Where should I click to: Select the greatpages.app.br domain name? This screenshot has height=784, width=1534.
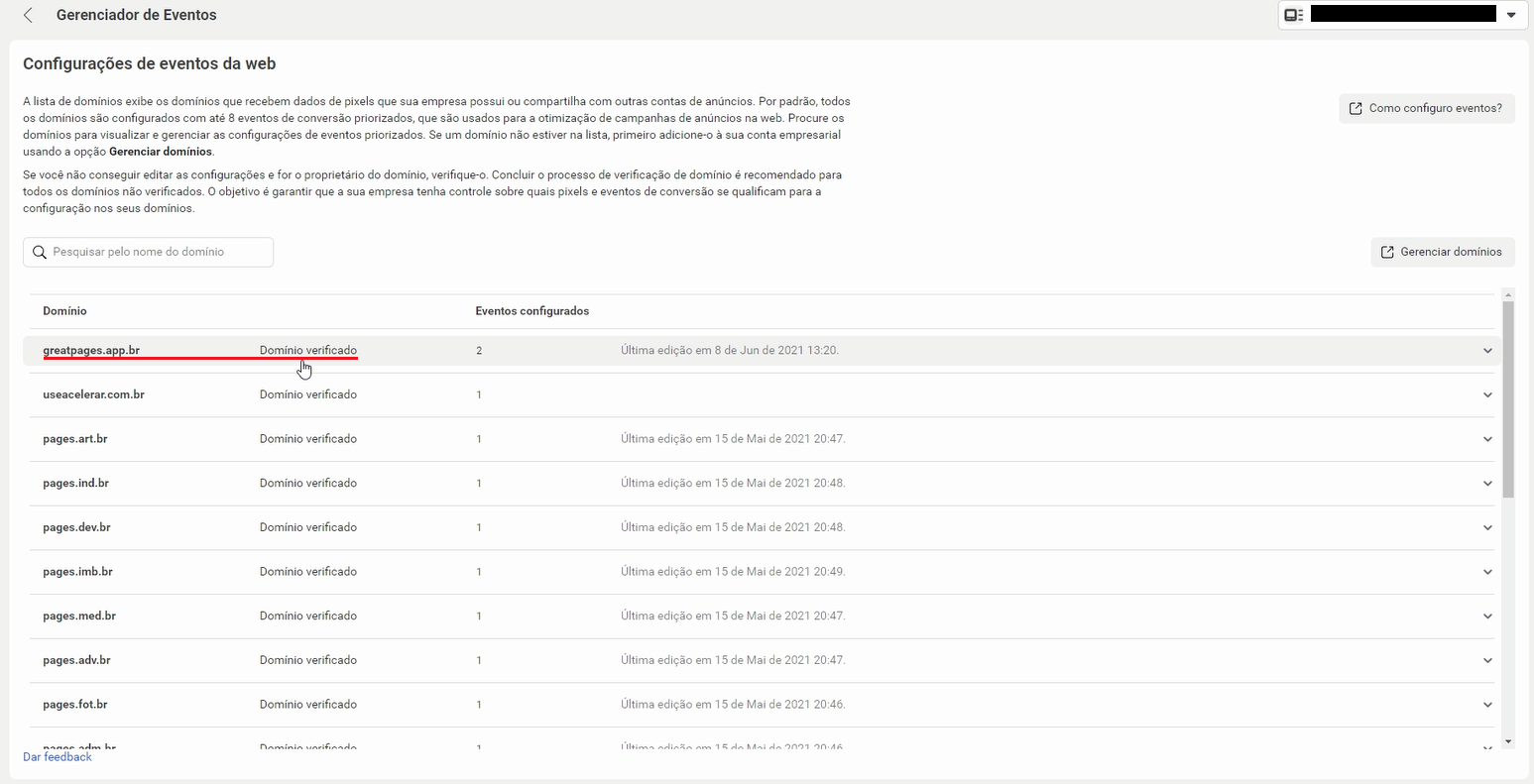point(91,350)
